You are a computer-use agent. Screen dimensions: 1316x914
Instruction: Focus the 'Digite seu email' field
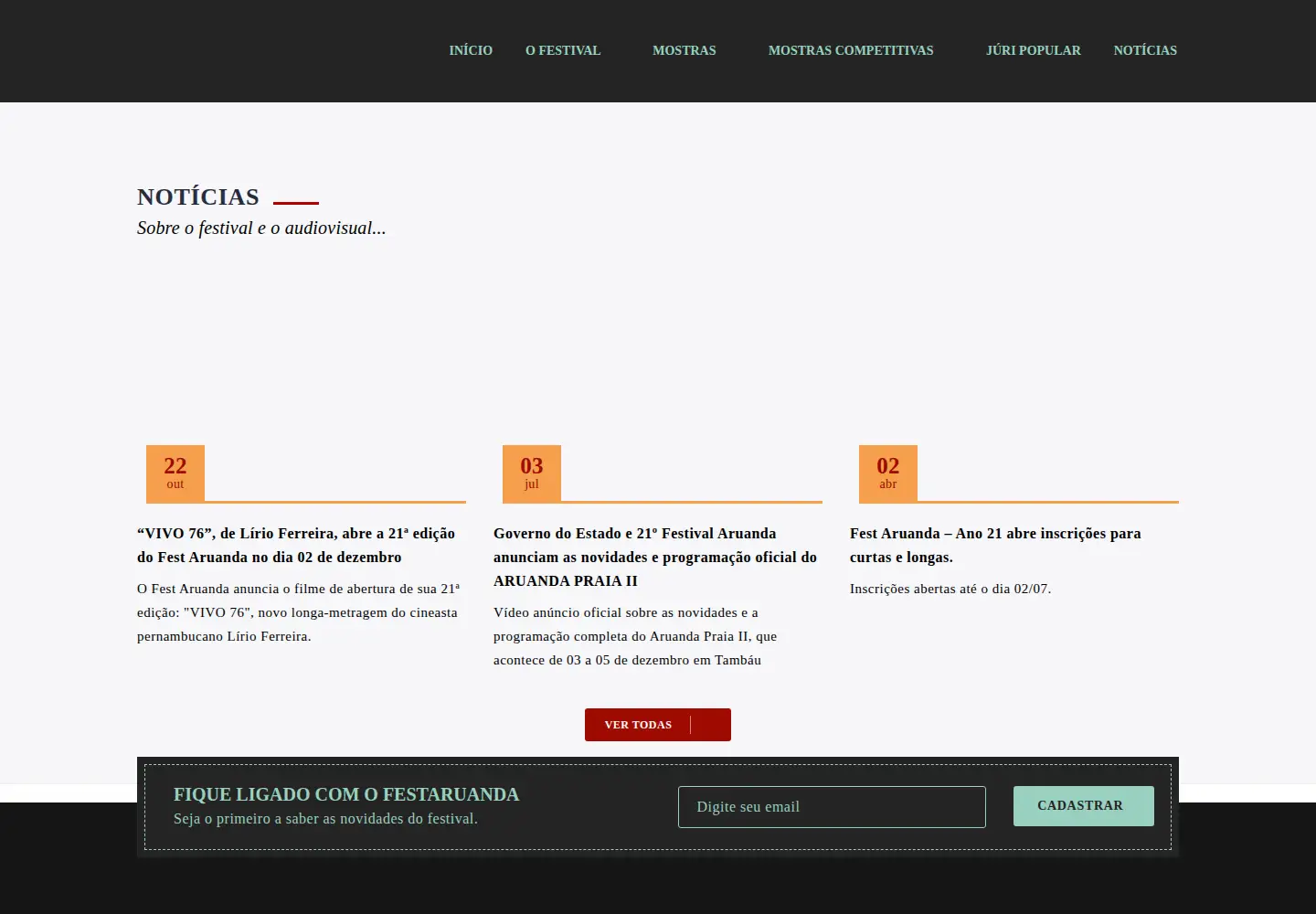click(832, 807)
